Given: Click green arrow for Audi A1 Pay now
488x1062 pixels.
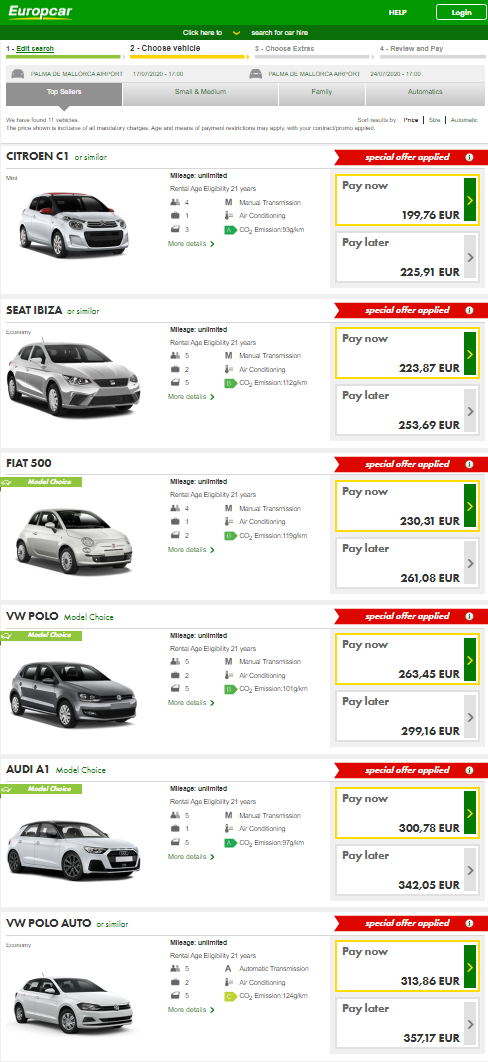Looking at the screenshot, I should [x=470, y=813].
